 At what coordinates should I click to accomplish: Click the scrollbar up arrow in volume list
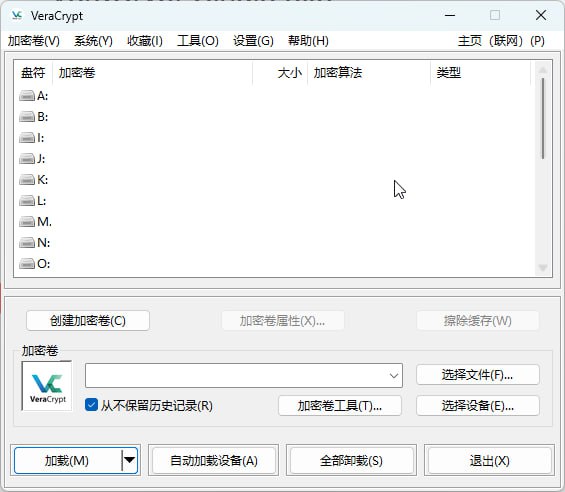[x=543, y=70]
